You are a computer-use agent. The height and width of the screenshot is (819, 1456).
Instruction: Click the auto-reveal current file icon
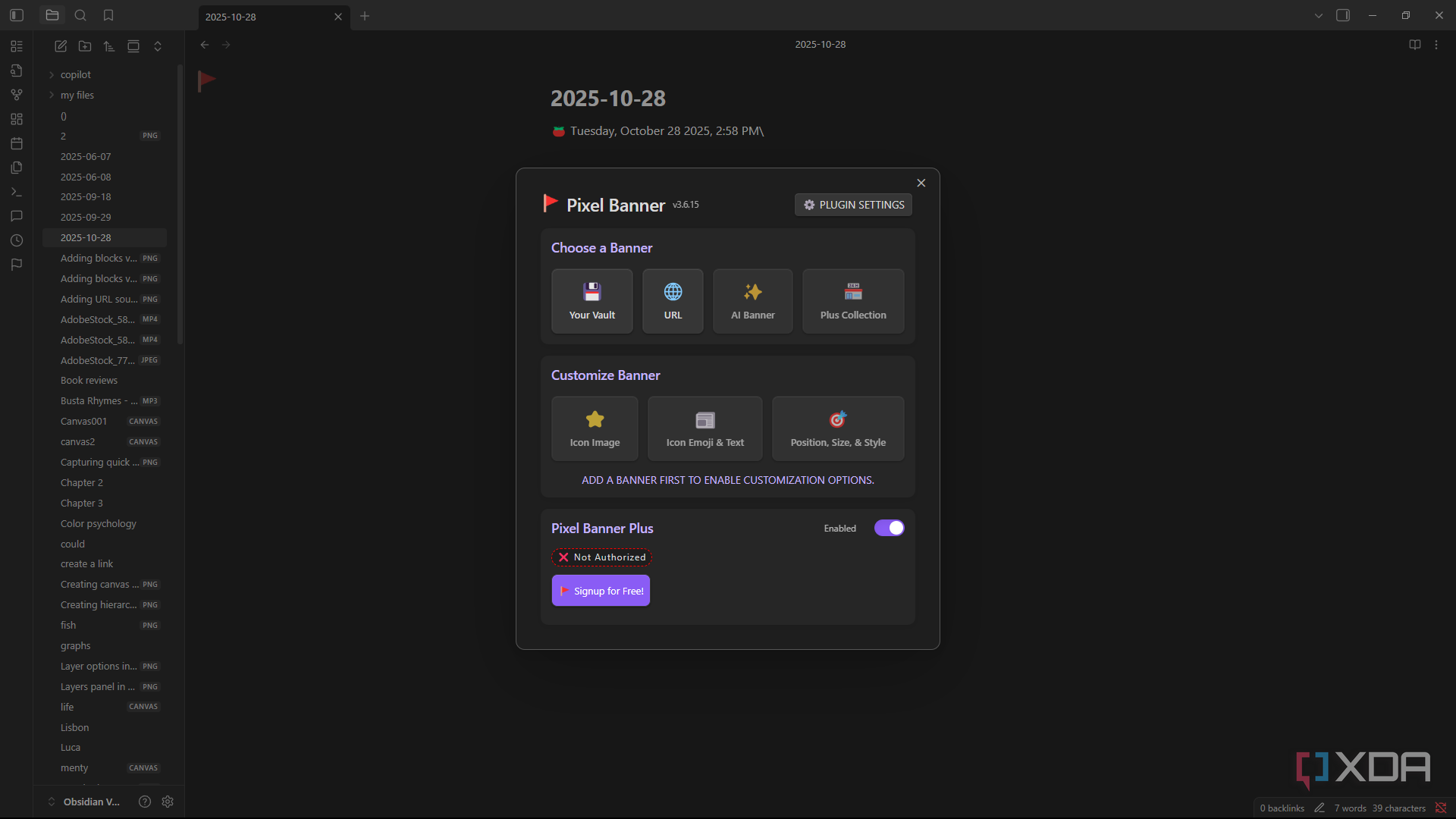133,46
